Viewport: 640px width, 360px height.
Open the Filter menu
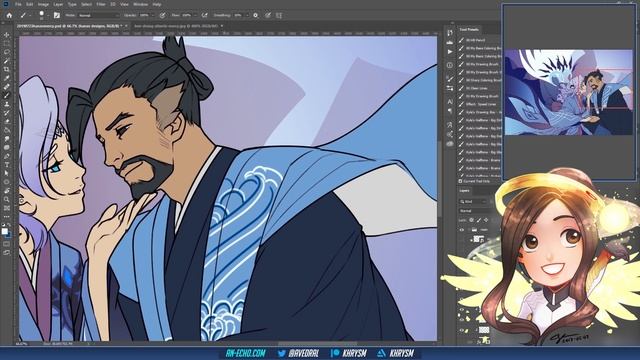click(101, 4)
